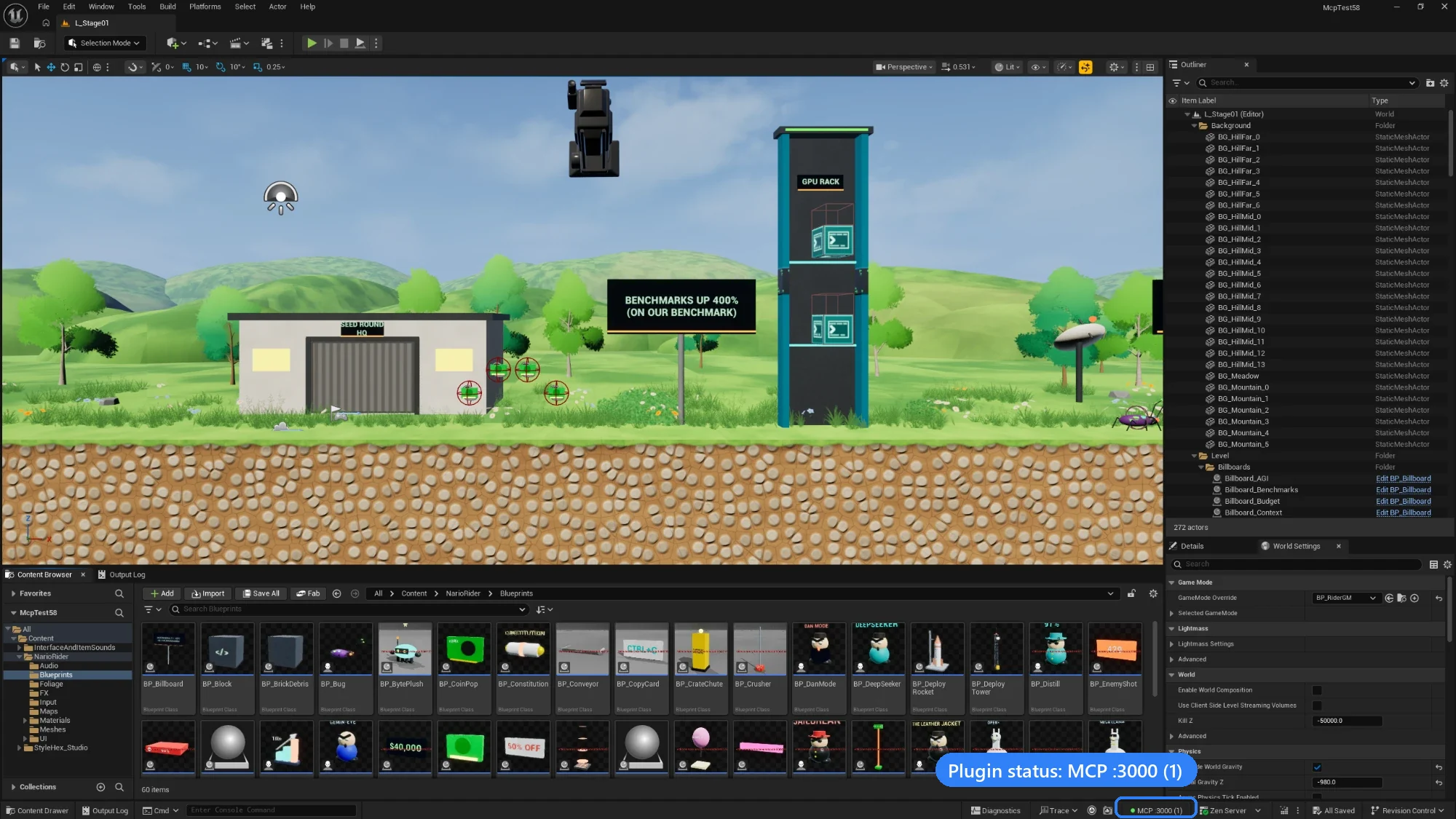Image resolution: width=1456 pixels, height=819 pixels.
Task: Click MCP :3000 (1) plugin status
Action: [x=1156, y=810]
